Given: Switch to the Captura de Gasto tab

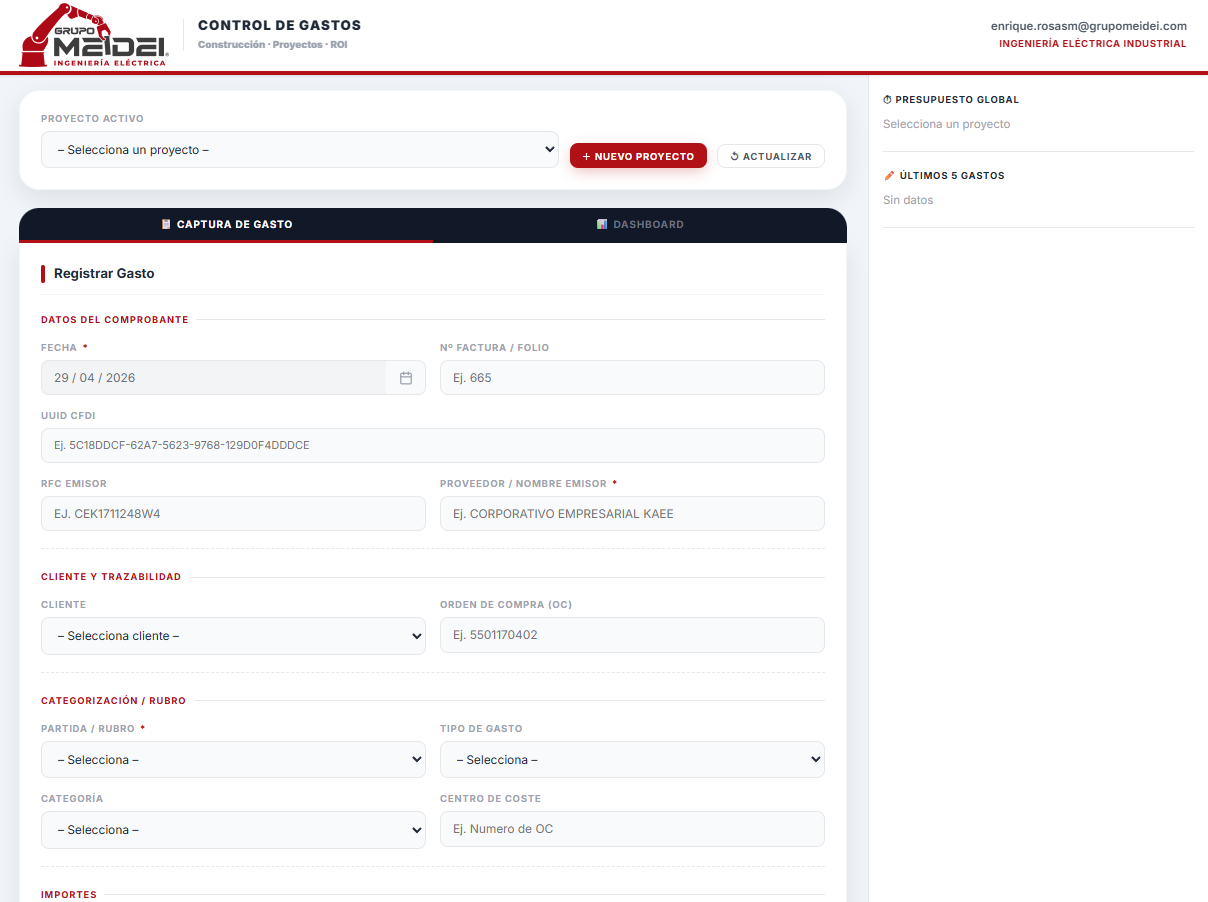Looking at the screenshot, I should 226,225.
